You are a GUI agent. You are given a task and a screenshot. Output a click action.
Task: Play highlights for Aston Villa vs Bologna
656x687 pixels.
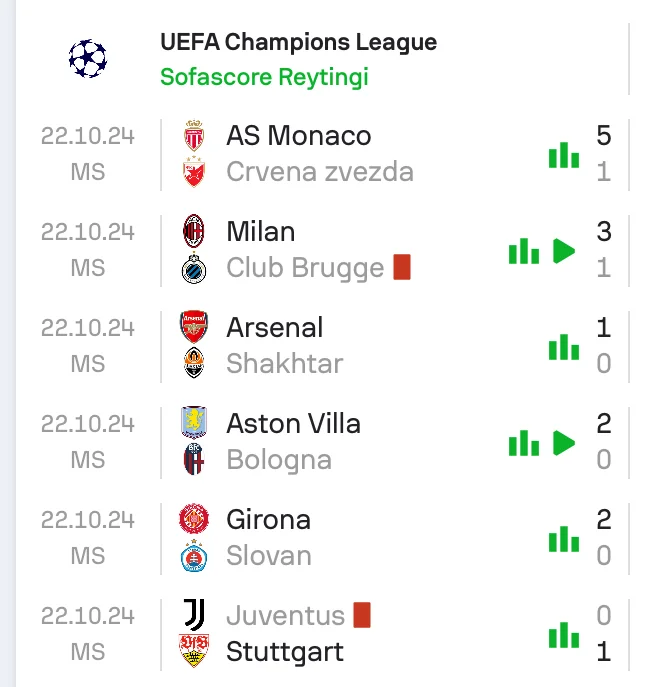565,442
